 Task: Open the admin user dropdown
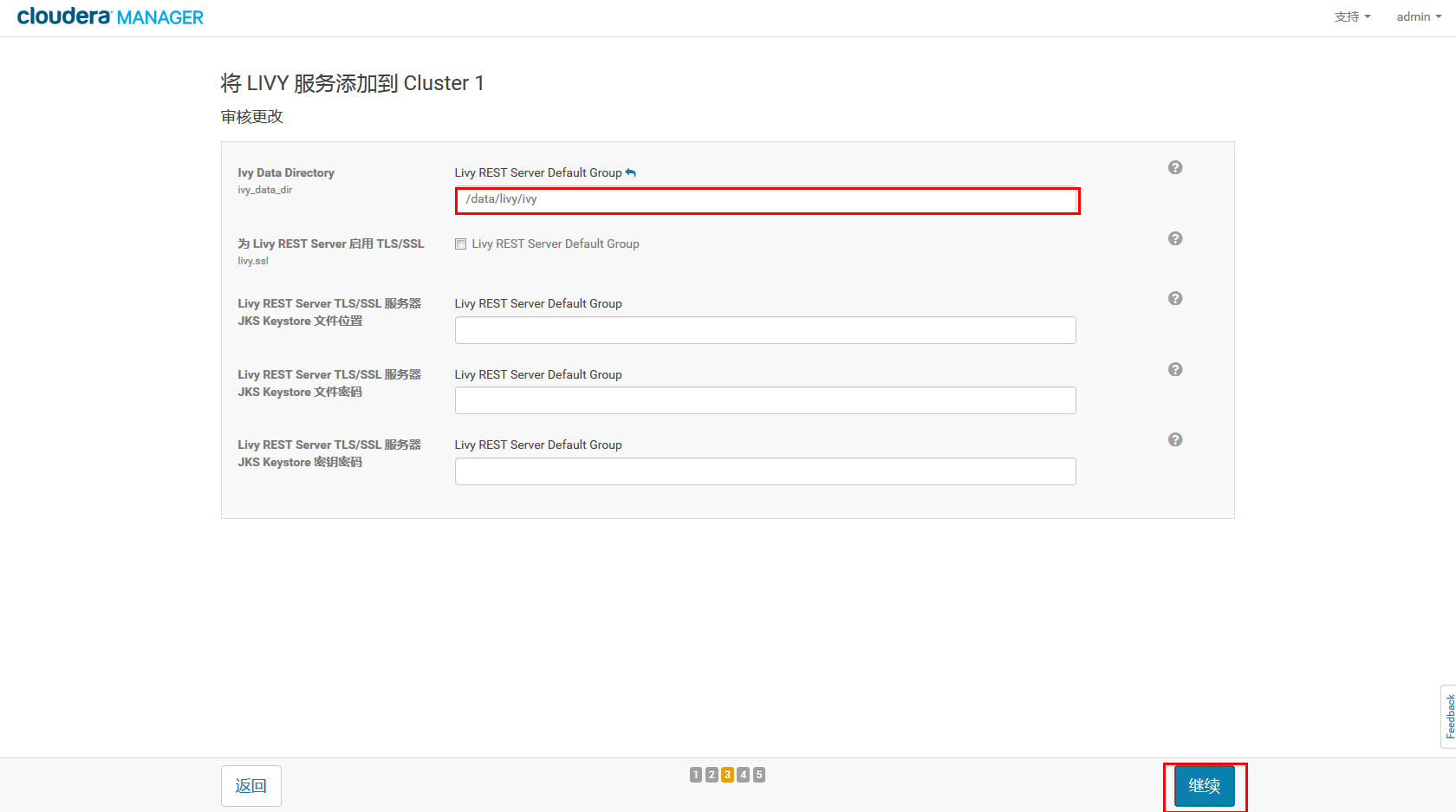point(1419,16)
